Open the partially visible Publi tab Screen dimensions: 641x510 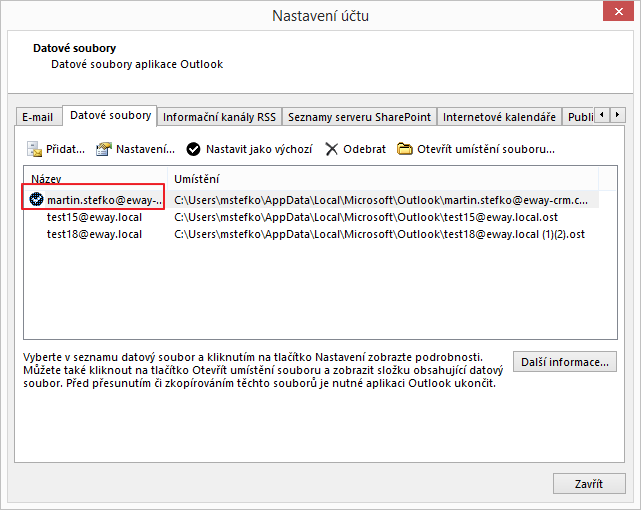pyautogui.click(x=579, y=117)
